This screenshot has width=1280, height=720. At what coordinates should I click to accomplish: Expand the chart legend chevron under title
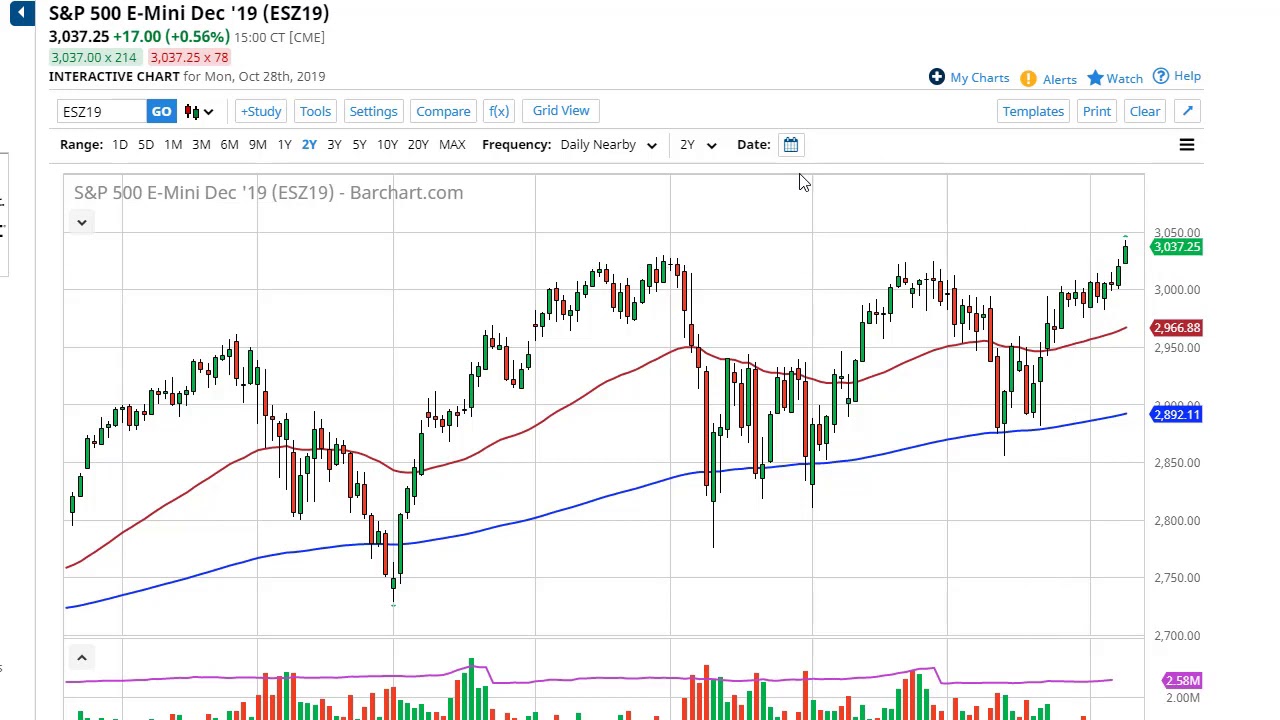pos(82,222)
